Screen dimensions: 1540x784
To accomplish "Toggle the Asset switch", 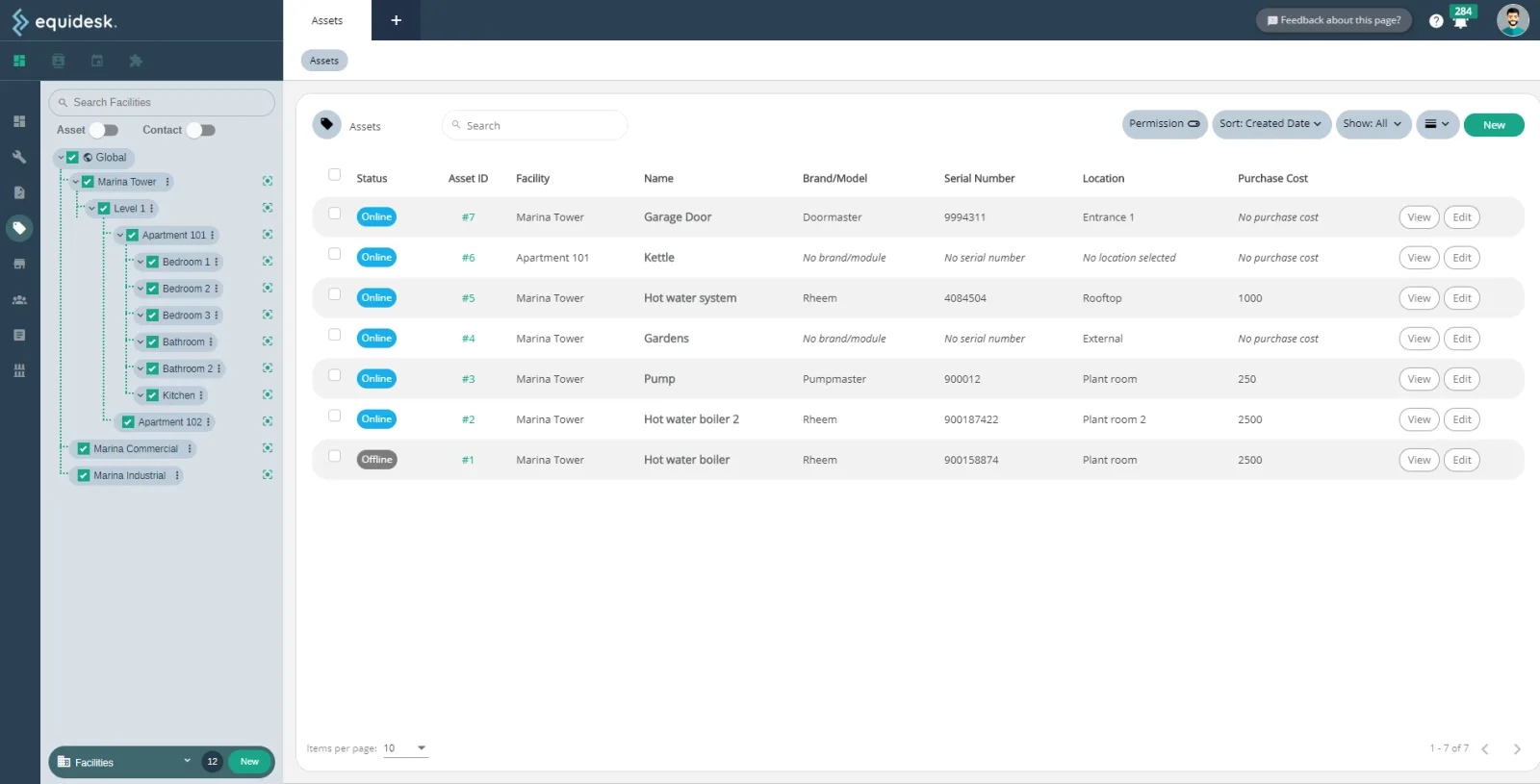I will click(104, 130).
